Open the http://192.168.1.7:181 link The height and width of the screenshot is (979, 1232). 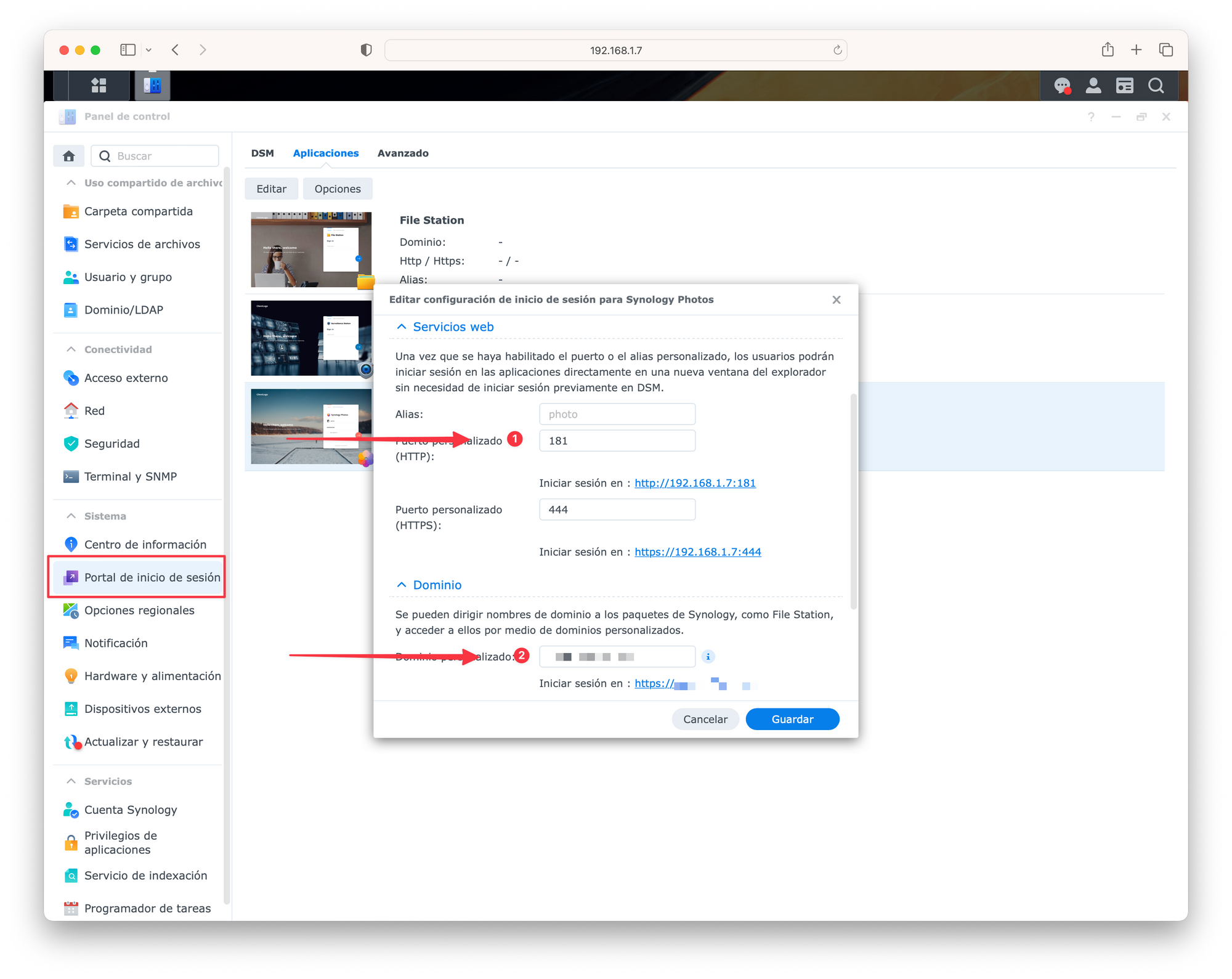point(695,483)
